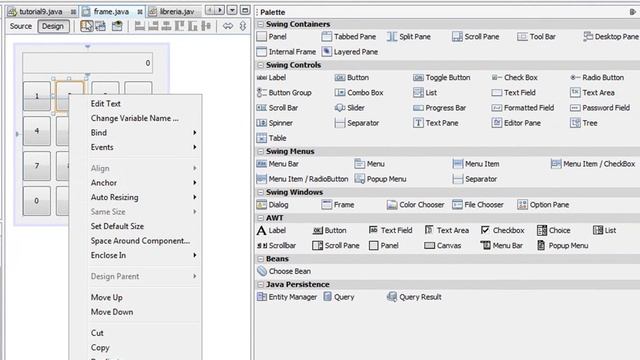Select the Text Pane component
640x360 pixels.
[x=436, y=123]
